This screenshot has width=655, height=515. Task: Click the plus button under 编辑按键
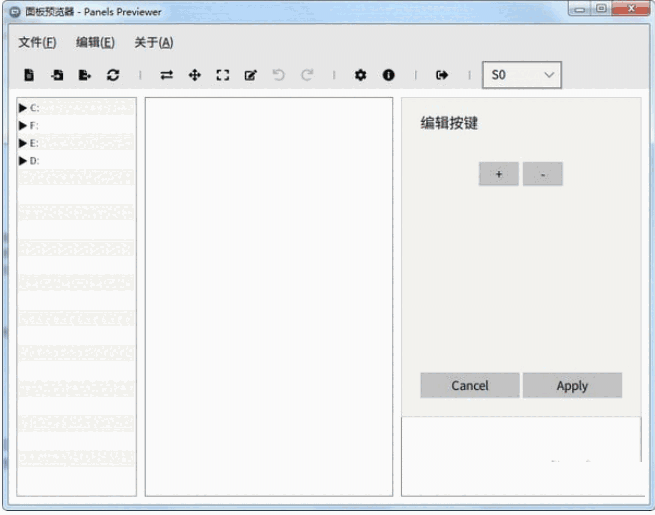499,174
